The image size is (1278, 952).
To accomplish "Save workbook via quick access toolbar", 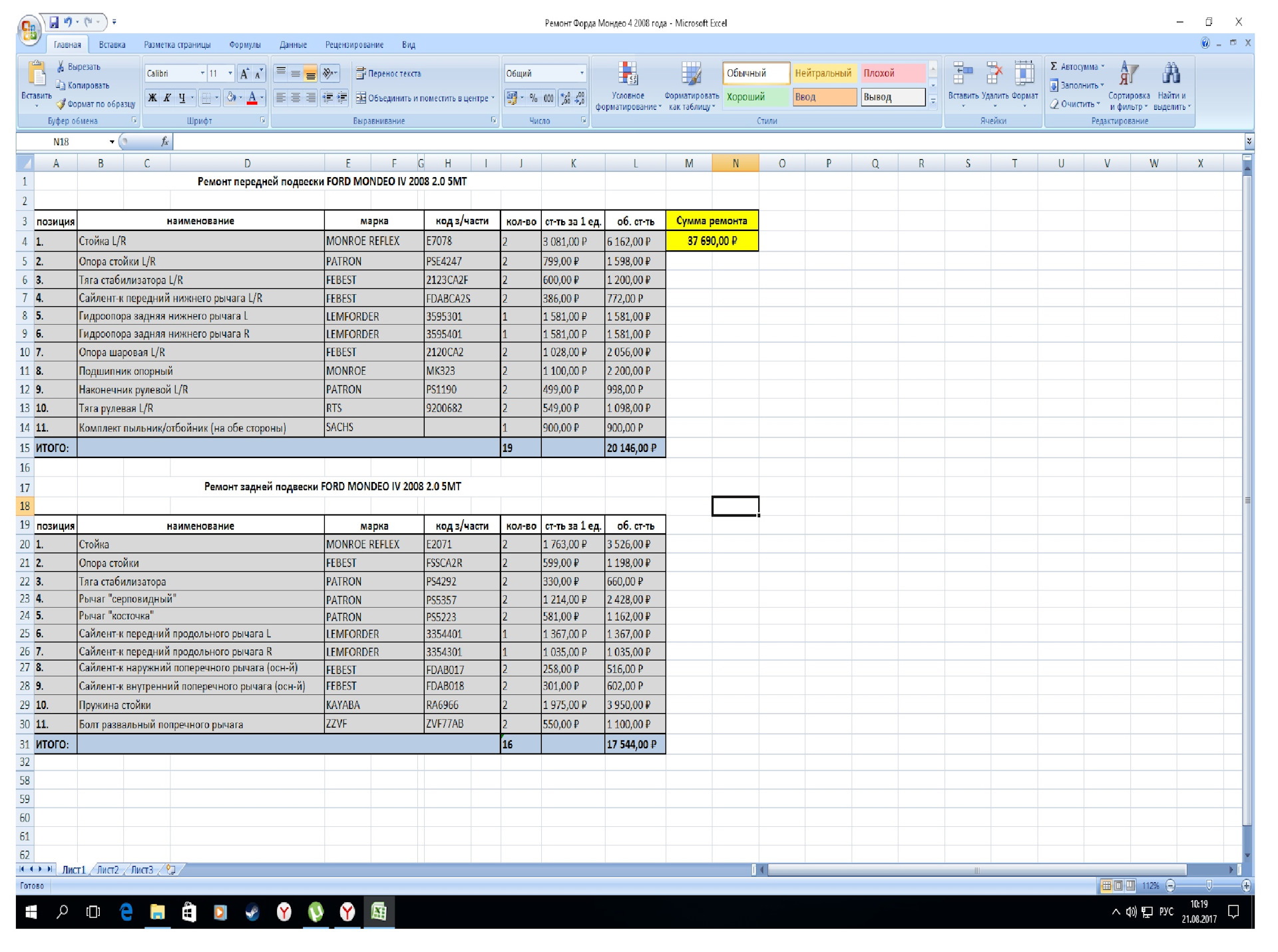I will (54, 22).
